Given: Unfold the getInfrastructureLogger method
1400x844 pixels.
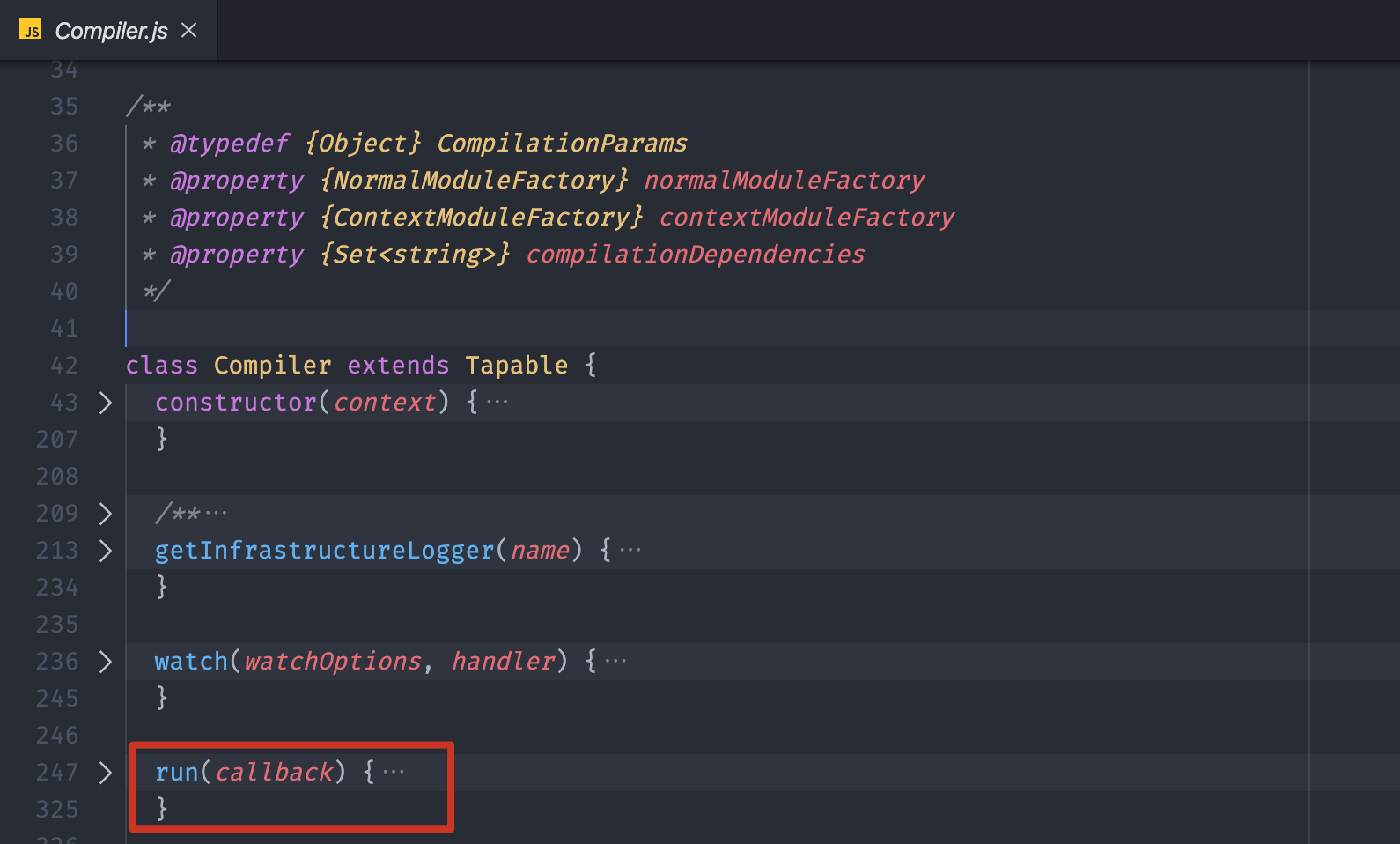Looking at the screenshot, I should click(106, 551).
